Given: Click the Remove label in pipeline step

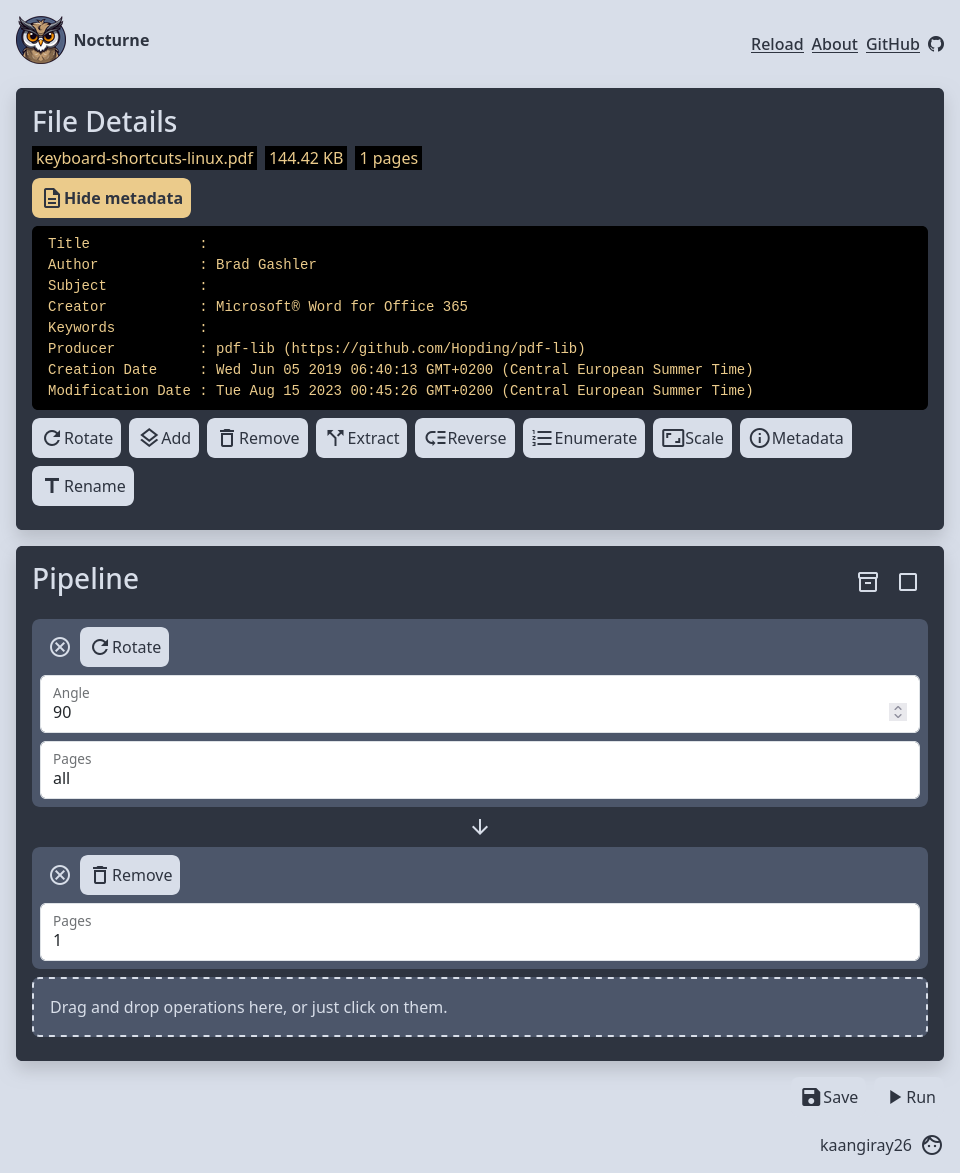Looking at the screenshot, I should [130, 875].
